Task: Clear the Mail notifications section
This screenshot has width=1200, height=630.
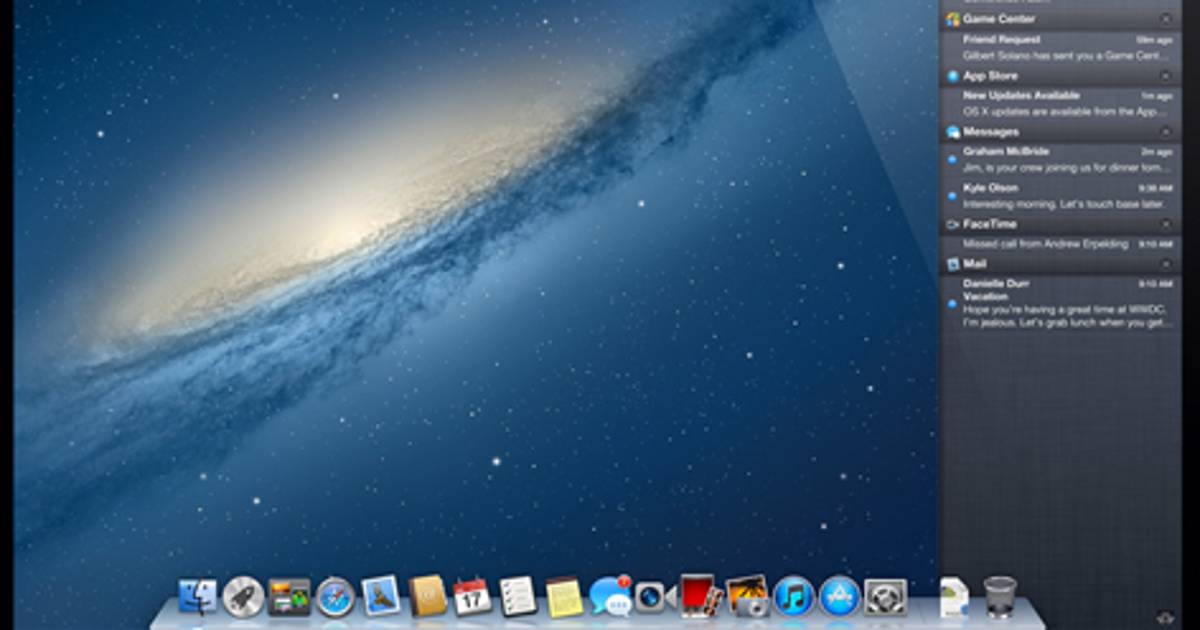Action: [1165, 264]
